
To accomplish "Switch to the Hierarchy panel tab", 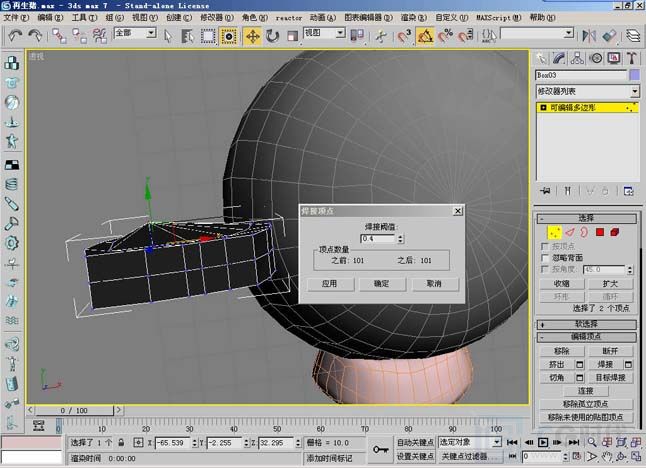I will [x=577, y=58].
